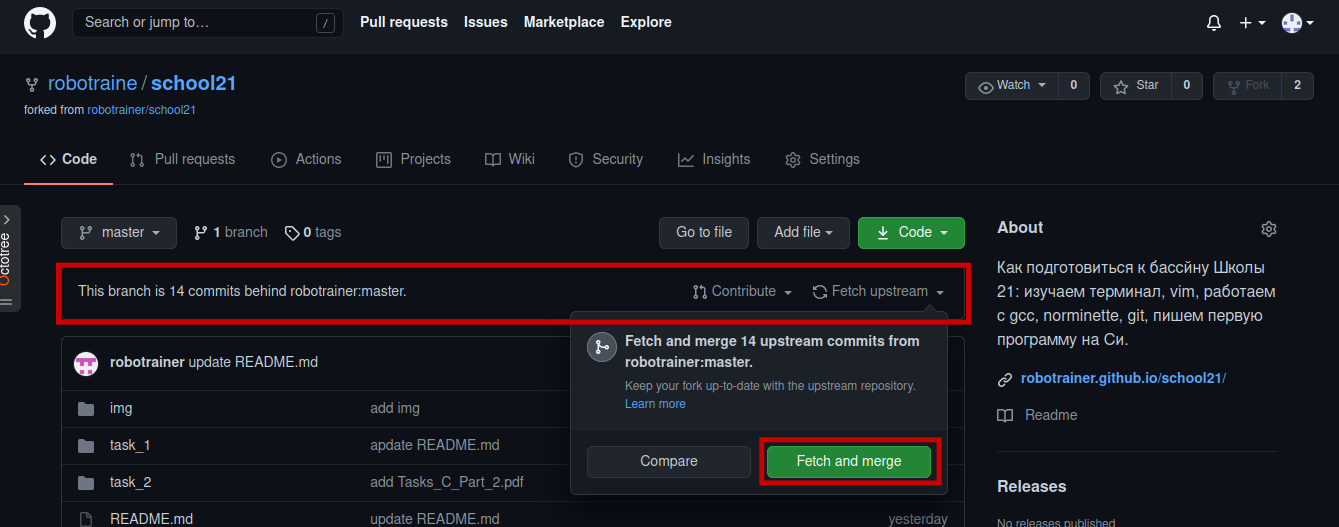Open the user avatar menu
This screenshot has width=1339, height=527.
click(1297, 23)
